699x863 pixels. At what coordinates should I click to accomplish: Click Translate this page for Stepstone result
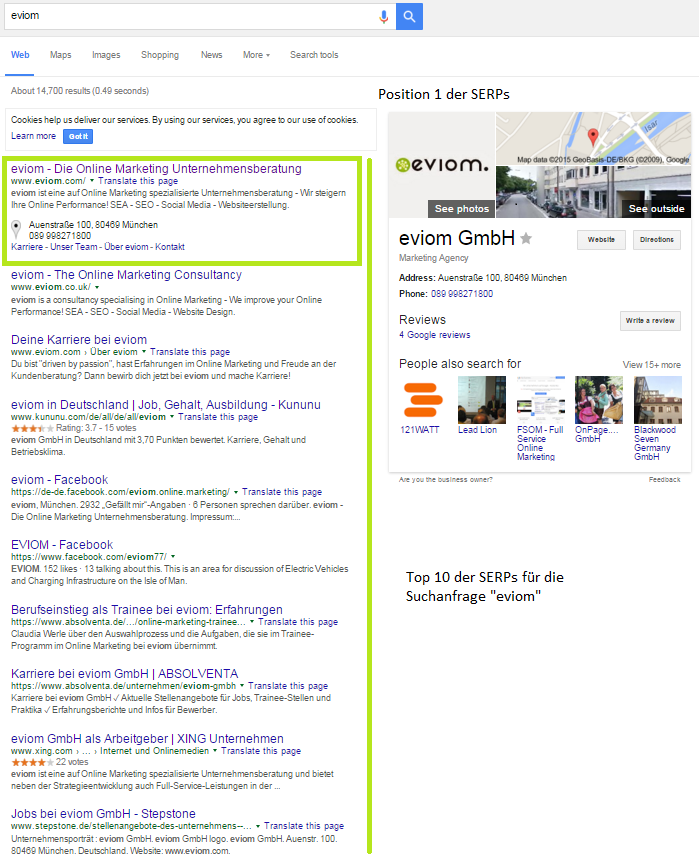[304, 826]
